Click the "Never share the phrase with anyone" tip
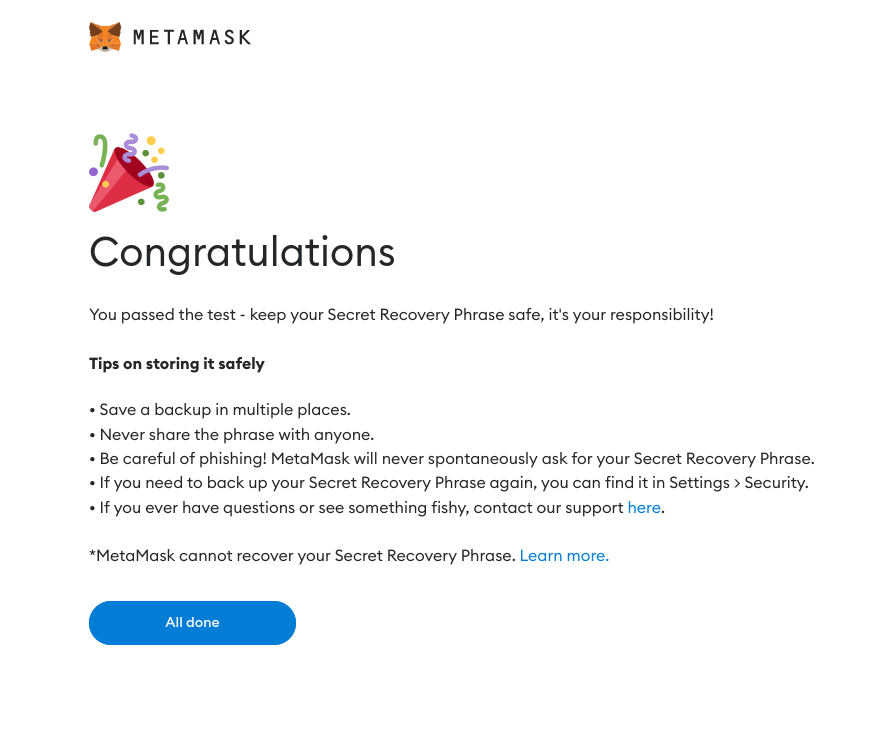The height and width of the screenshot is (751, 885). [x=236, y=435]
